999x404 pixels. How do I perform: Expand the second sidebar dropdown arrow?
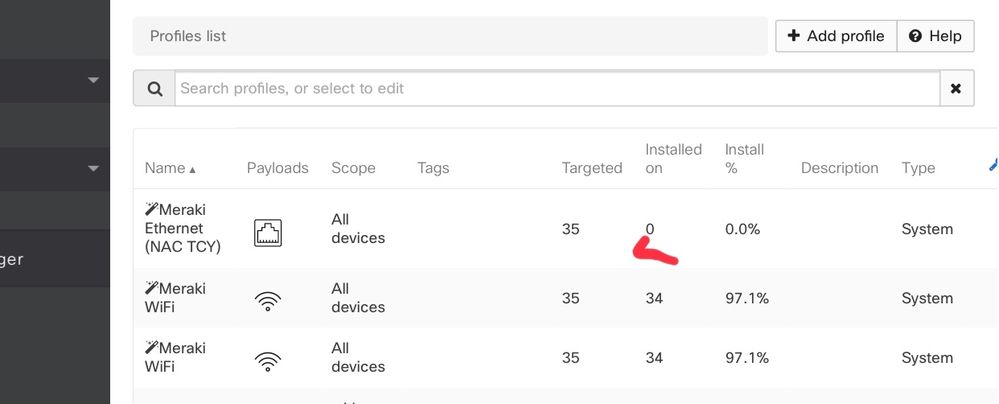94,168
